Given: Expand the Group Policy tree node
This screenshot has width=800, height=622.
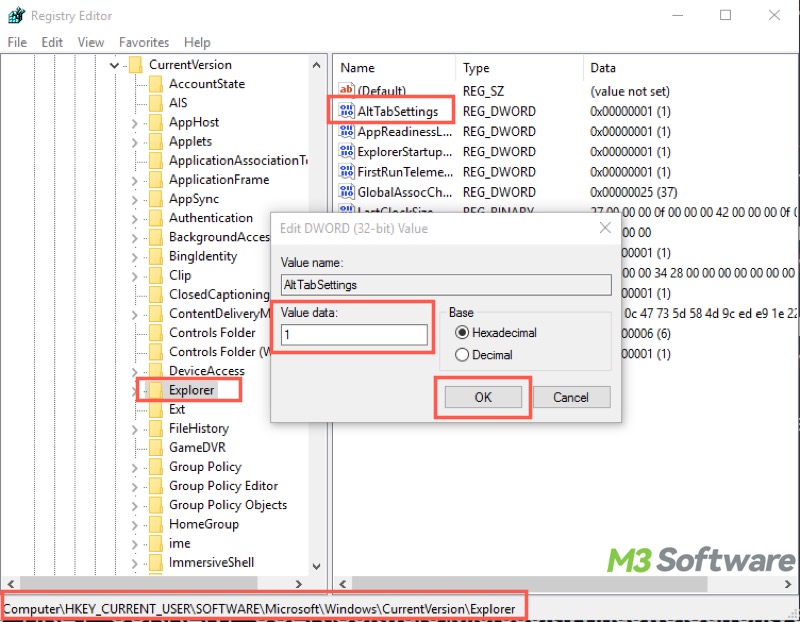Looking at the screenshot, I should click(134, 467).
